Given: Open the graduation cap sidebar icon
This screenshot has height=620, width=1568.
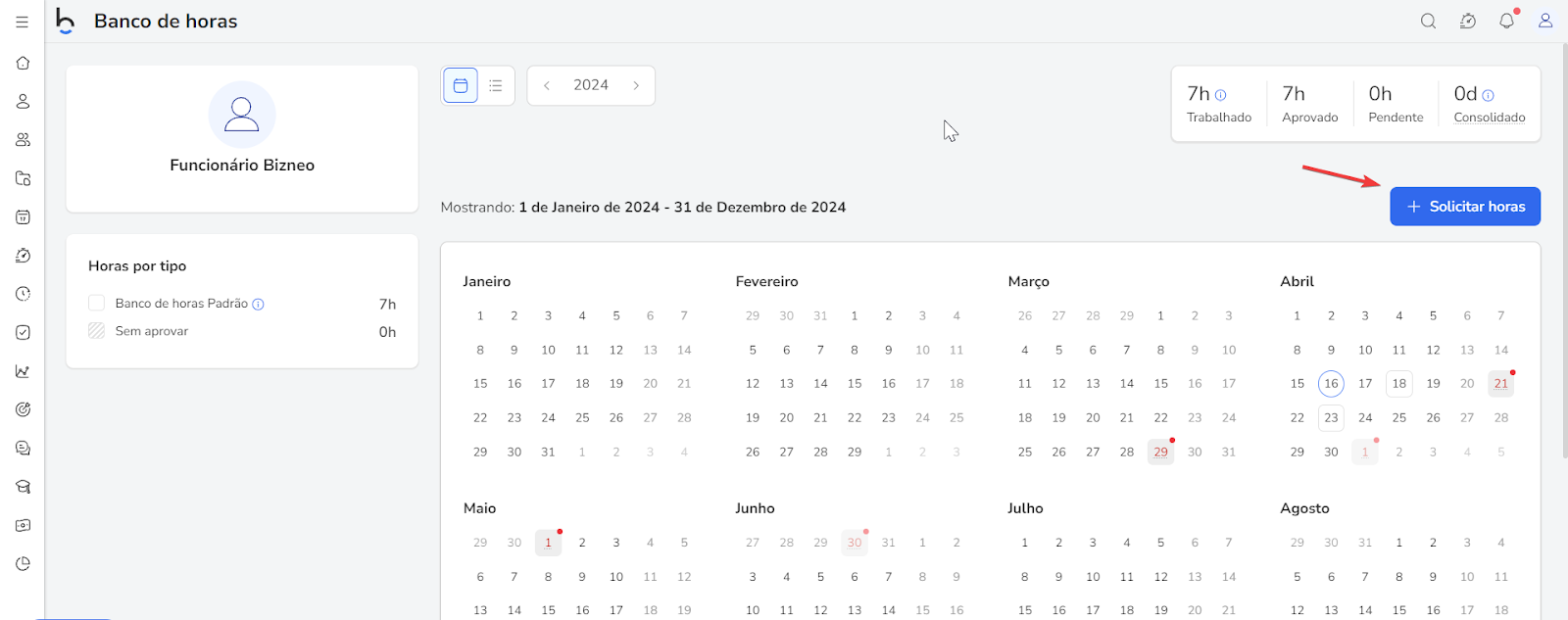Looking at the screenshot, I should 23,487.
